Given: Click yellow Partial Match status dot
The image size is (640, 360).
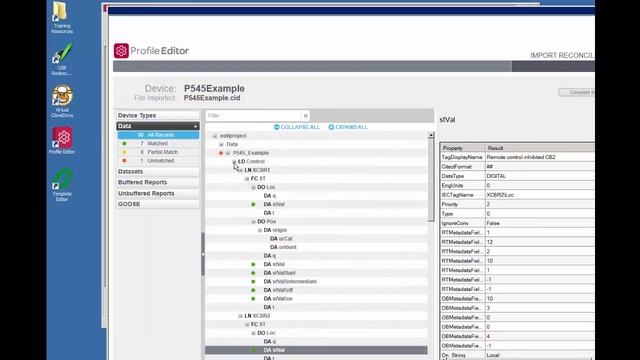Looking at the screenshot, I should pos(124,152).
